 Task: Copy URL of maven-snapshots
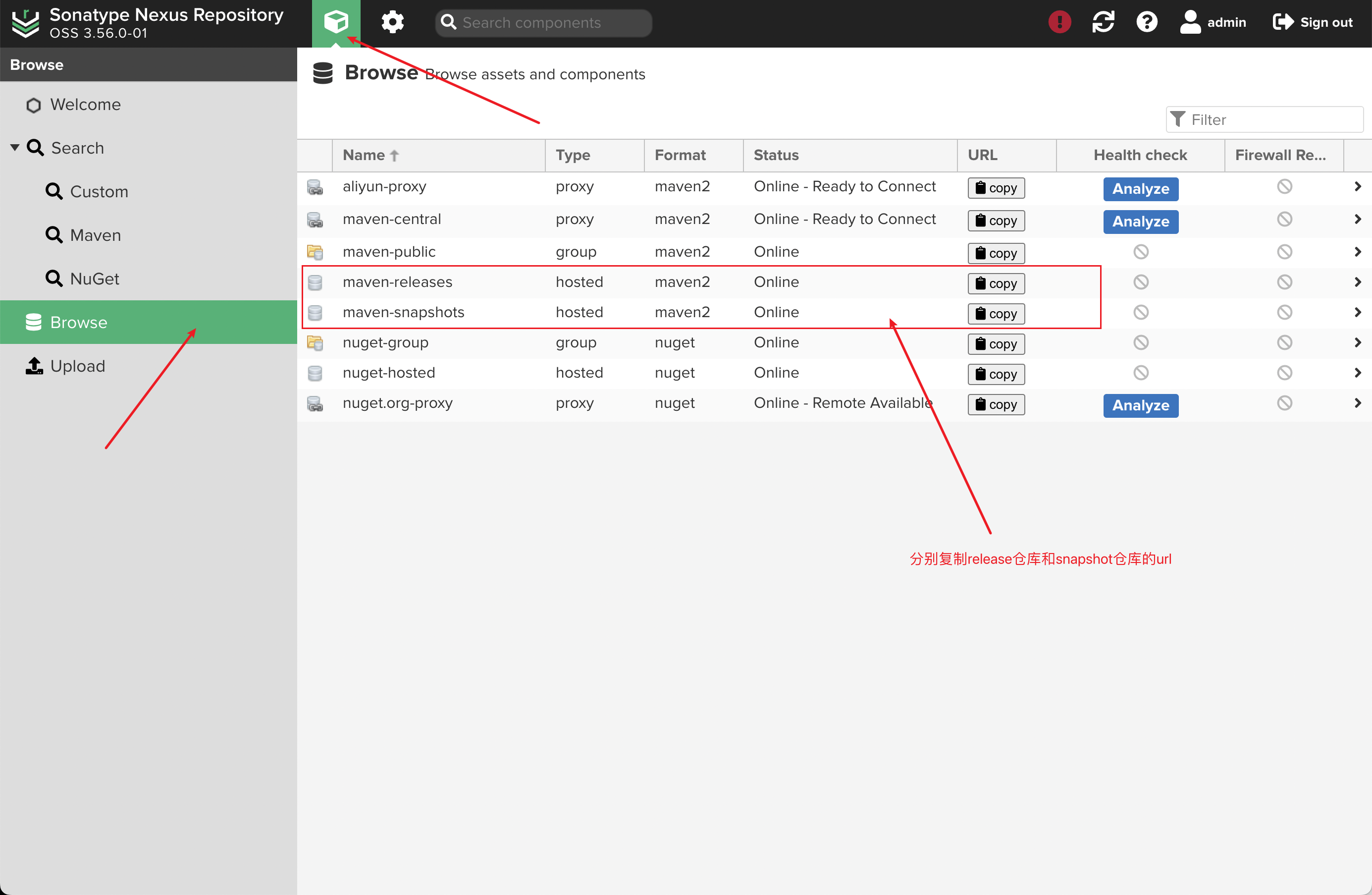click(x=996, y=314)
